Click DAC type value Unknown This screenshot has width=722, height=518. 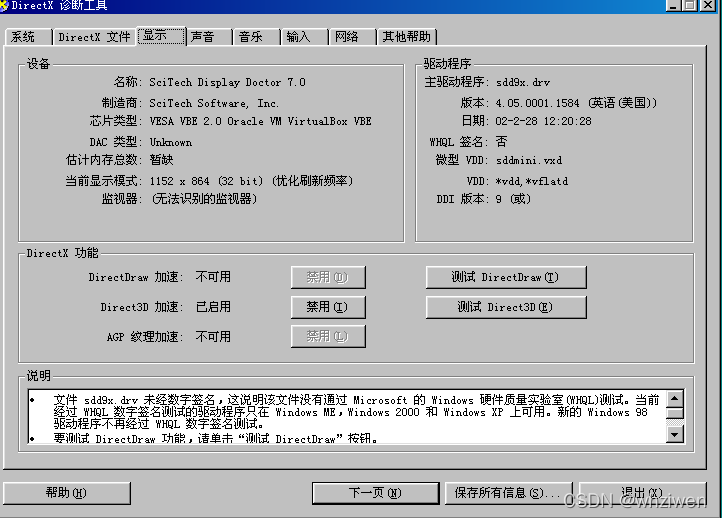click(171, 142)
